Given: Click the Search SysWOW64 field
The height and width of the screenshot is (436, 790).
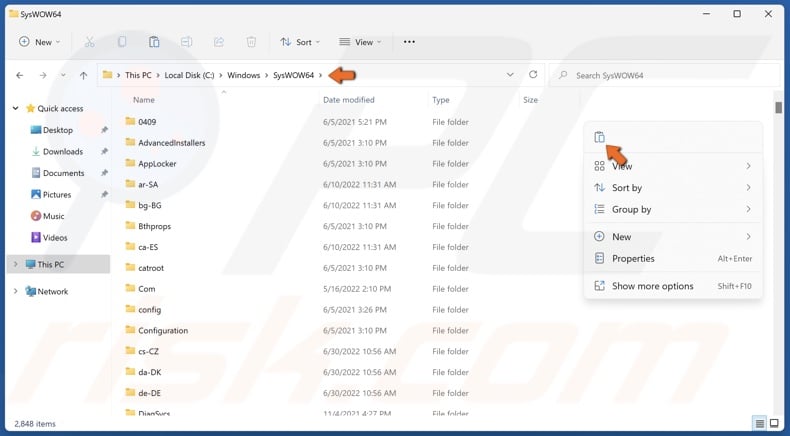Looking at the screenshot, I should [664, 75].
